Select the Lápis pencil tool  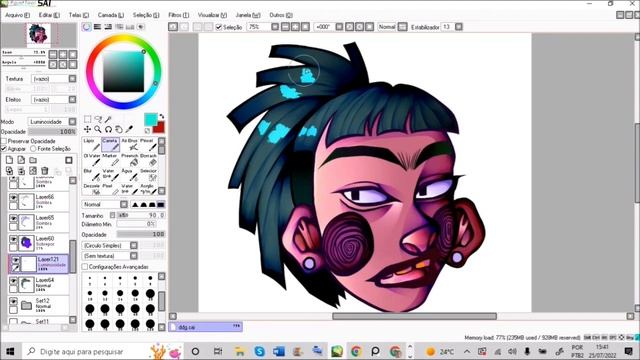coord(91,144)
